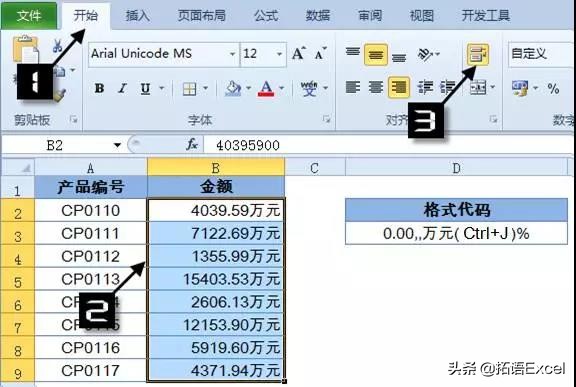This screenshot has height=387, width=576.
Task: Click the merge and center icon
Action: pyautogui.click(x=478, y=88)
